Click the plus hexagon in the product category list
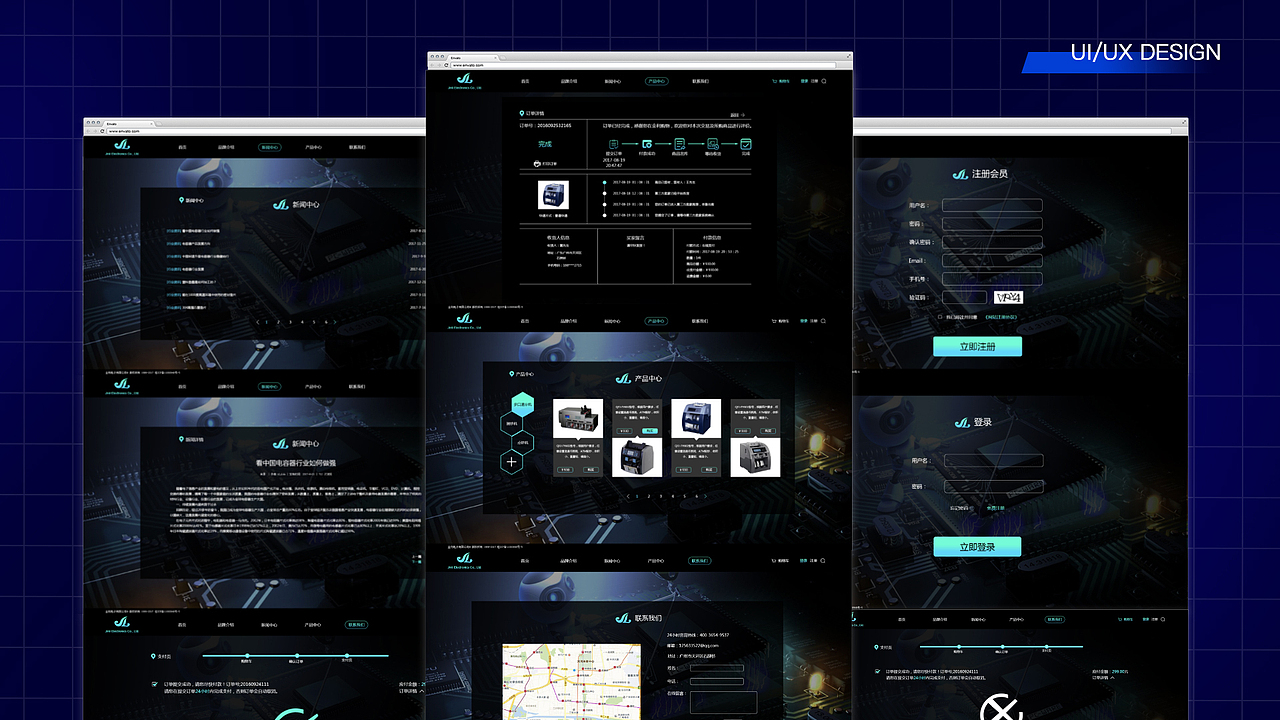The height and width of the screenshot is (720, 1280). (512, 461)
